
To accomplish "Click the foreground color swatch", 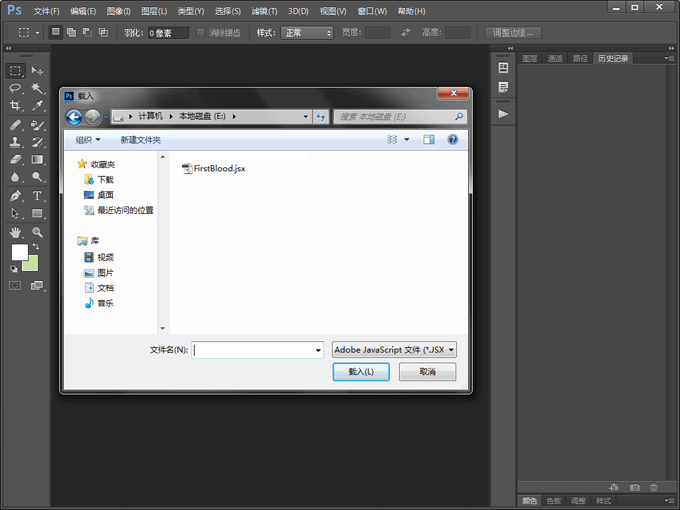I will 18,251.
